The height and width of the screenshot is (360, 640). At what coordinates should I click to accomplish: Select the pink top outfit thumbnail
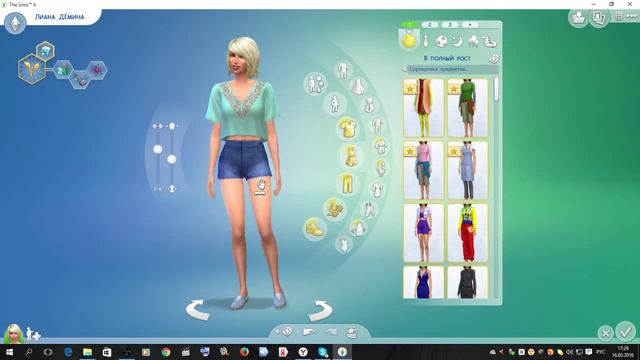coord(423,170)
